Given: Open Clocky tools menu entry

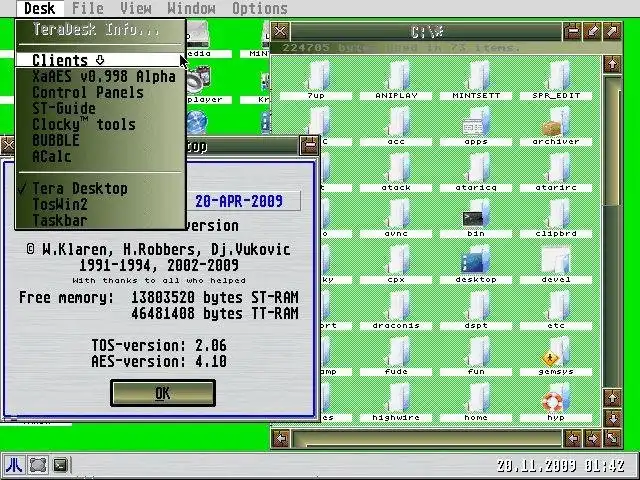Looking at the screenshot, I should (x=100, y=124).
